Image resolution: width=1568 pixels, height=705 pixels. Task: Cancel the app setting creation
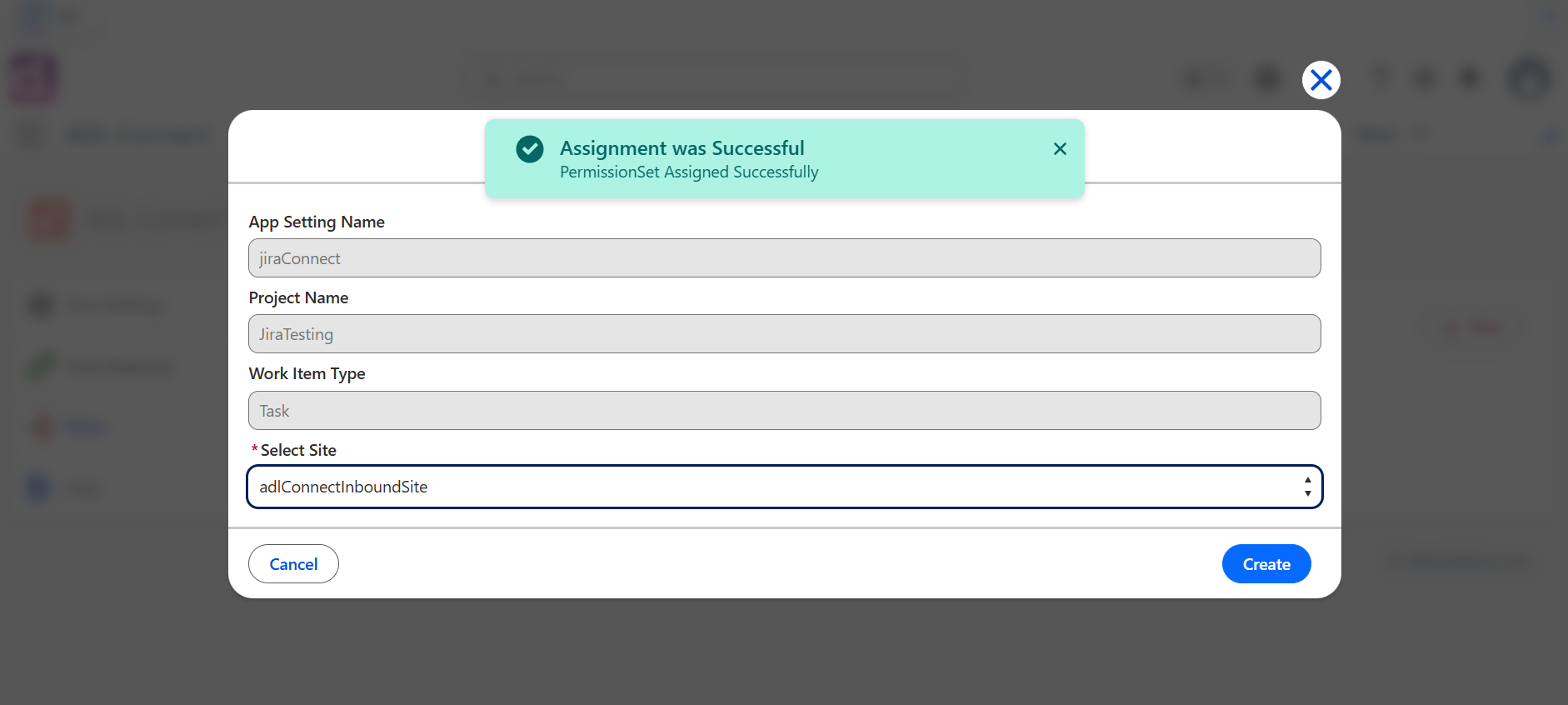pyautogui.click(x=293, y=564)
